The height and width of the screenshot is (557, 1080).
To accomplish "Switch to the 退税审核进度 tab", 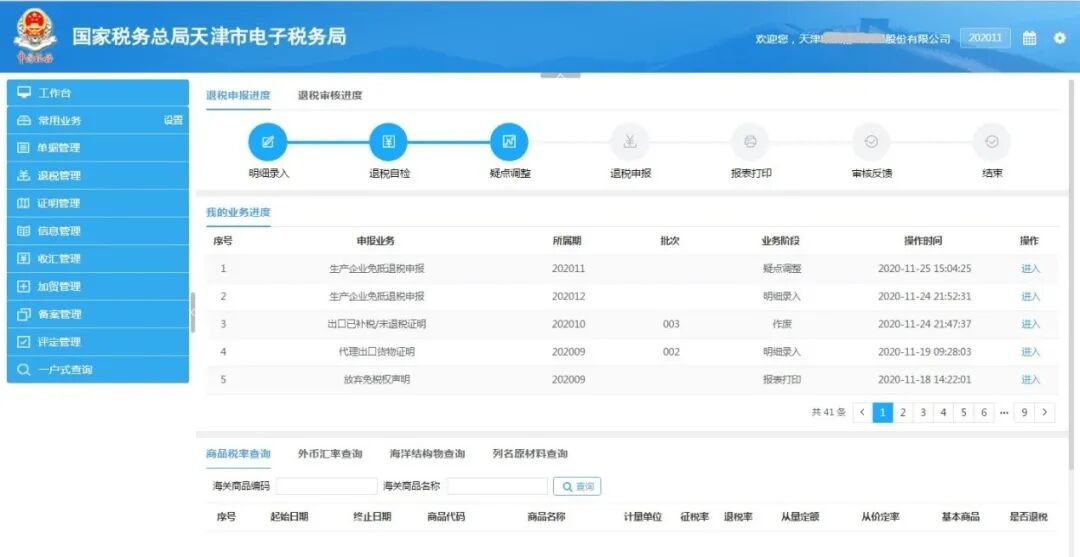I will point(330,96).
